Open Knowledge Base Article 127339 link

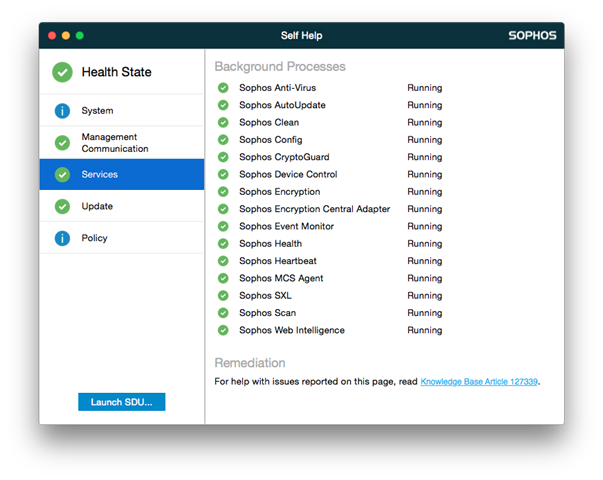pos(479,382)
